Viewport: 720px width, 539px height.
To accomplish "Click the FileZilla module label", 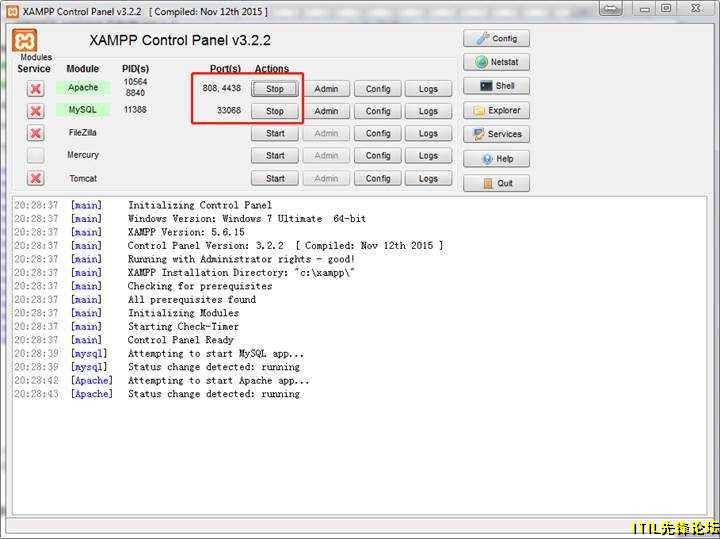I will 83,132.
